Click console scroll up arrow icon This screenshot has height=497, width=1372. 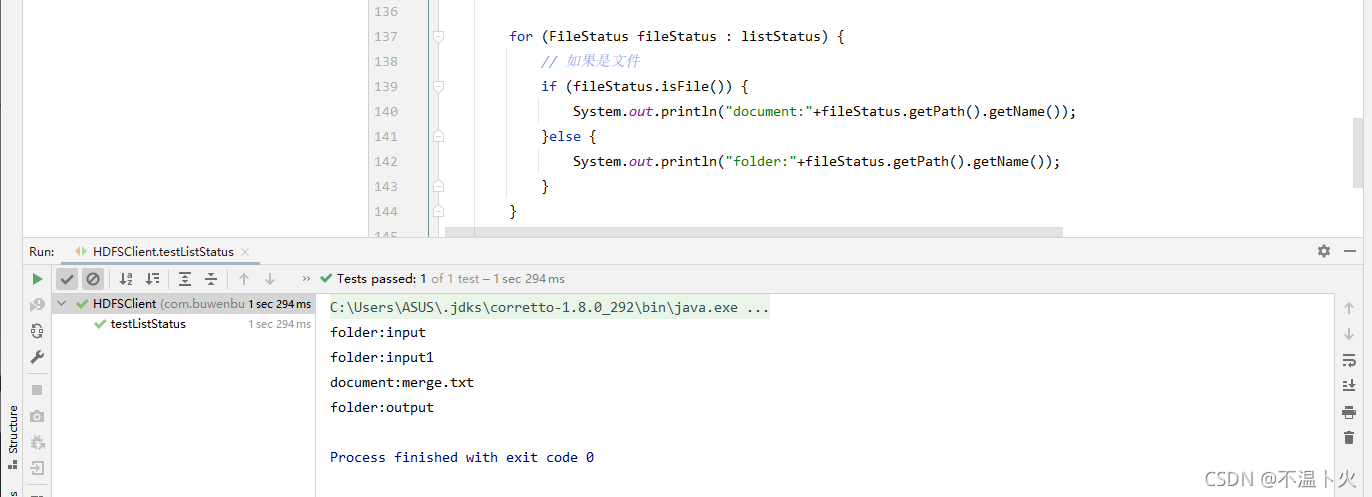1349,309
